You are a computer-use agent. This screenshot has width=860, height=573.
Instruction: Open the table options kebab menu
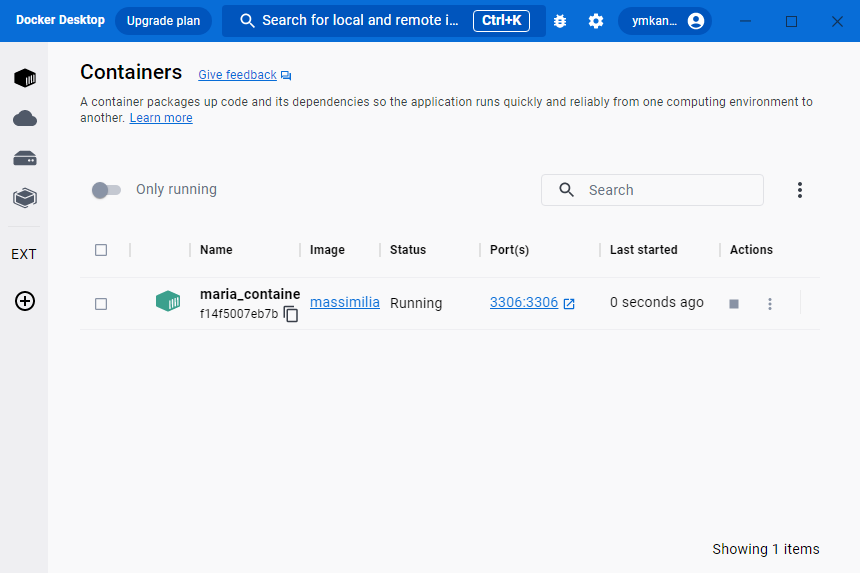tap(800, 190)
